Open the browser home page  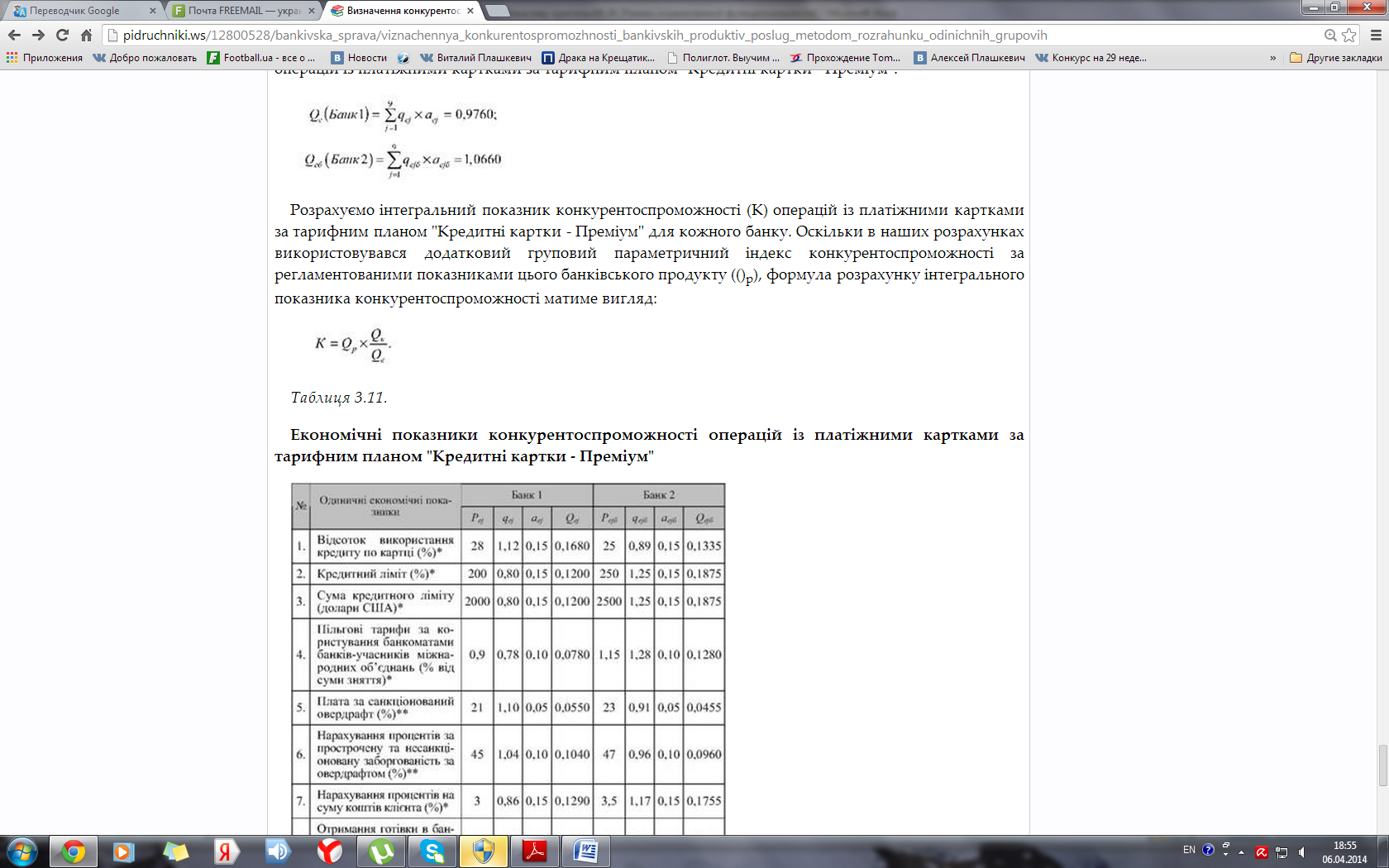click(x=86, y=35)
